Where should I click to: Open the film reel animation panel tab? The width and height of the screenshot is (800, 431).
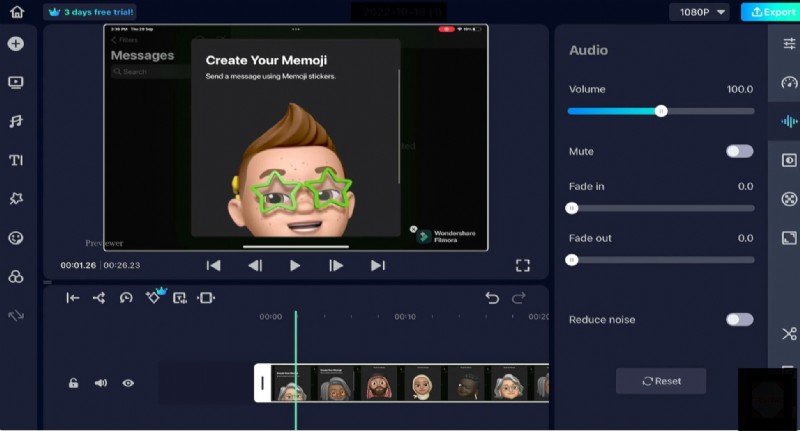pos(789,199)
